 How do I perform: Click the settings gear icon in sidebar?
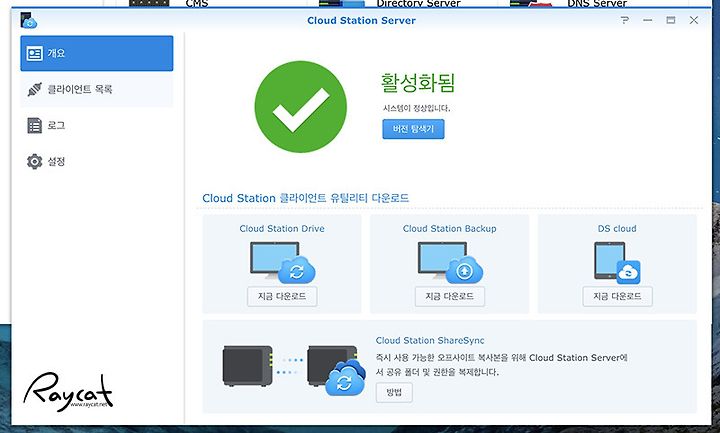point(34,162)
